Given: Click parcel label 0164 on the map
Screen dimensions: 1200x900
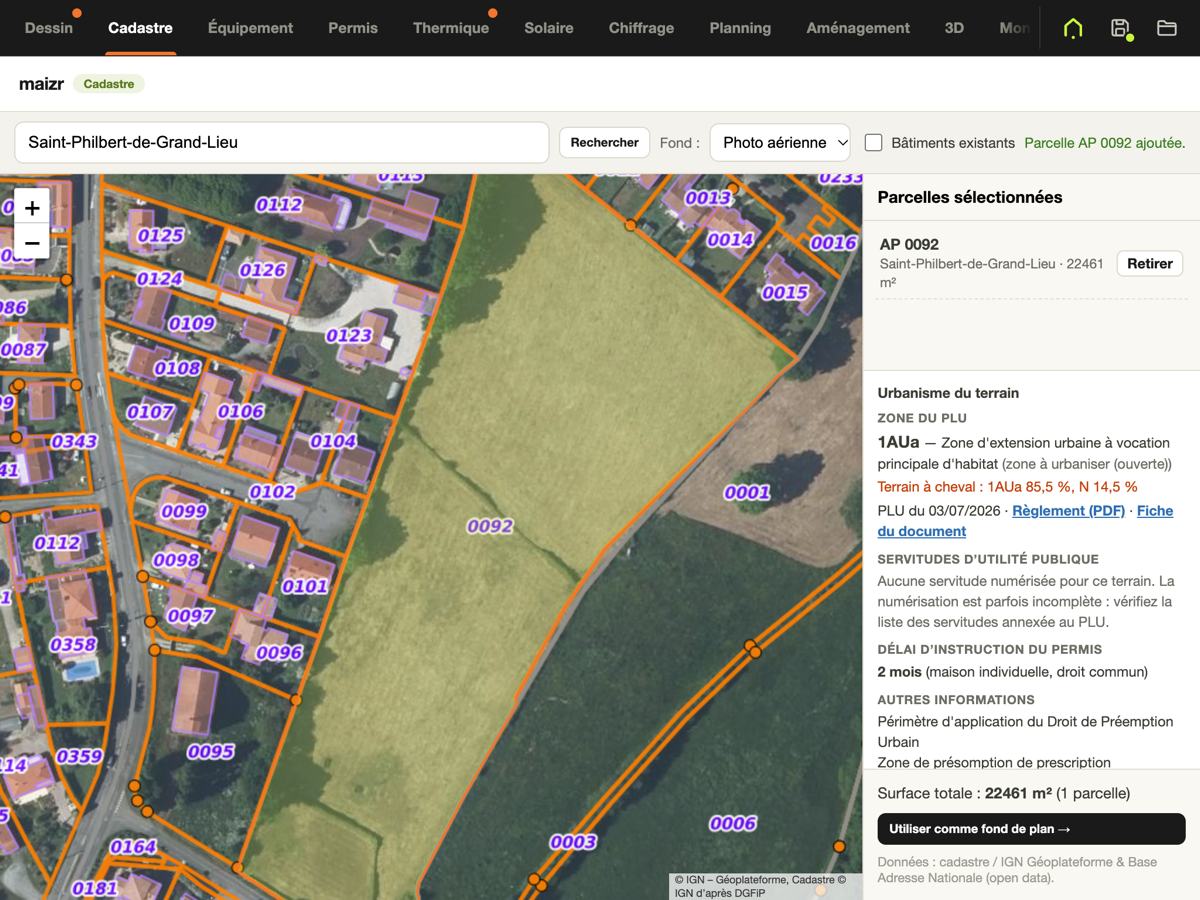Looking at the screenshot, I should tap(133, 847).
